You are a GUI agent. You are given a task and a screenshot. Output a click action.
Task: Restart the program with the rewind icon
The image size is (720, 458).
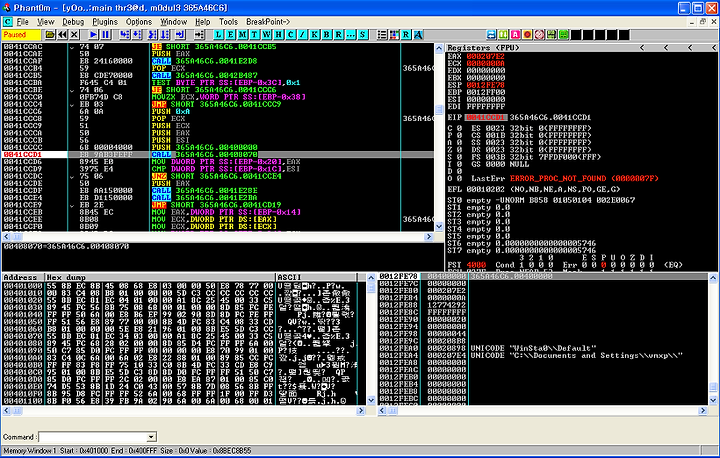coord(62,34)
